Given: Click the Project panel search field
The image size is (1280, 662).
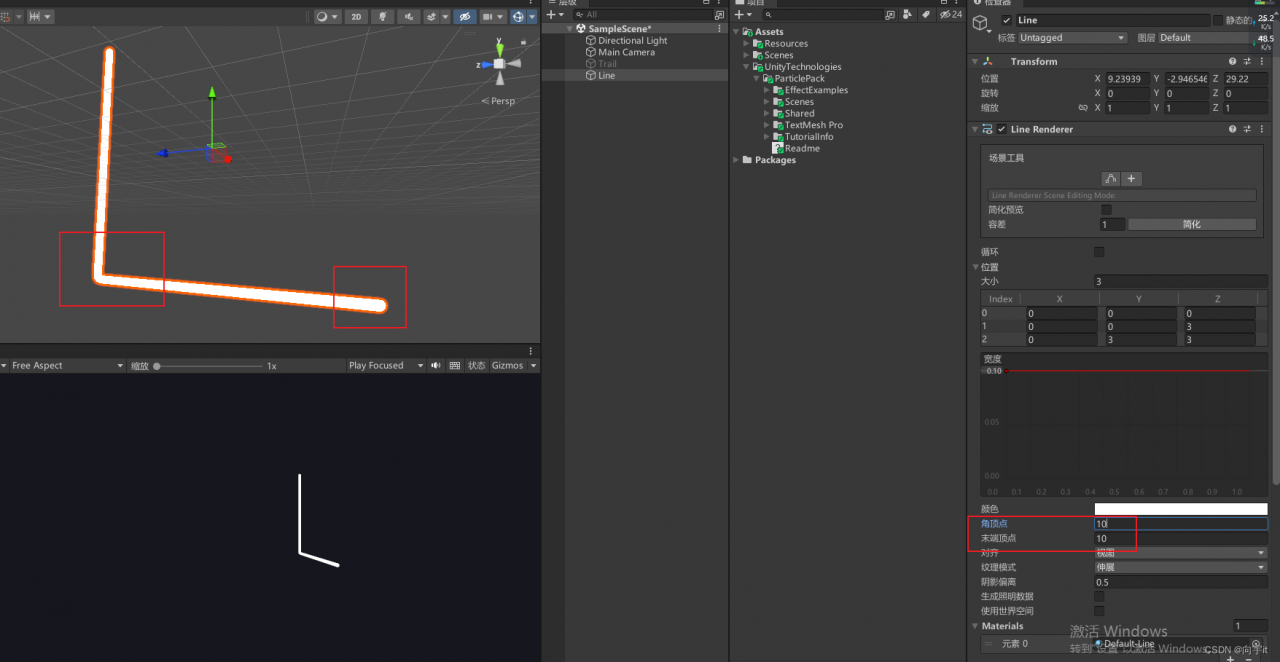Looking at the screenshot, I should pyautogui.click(x=822, y=15).
